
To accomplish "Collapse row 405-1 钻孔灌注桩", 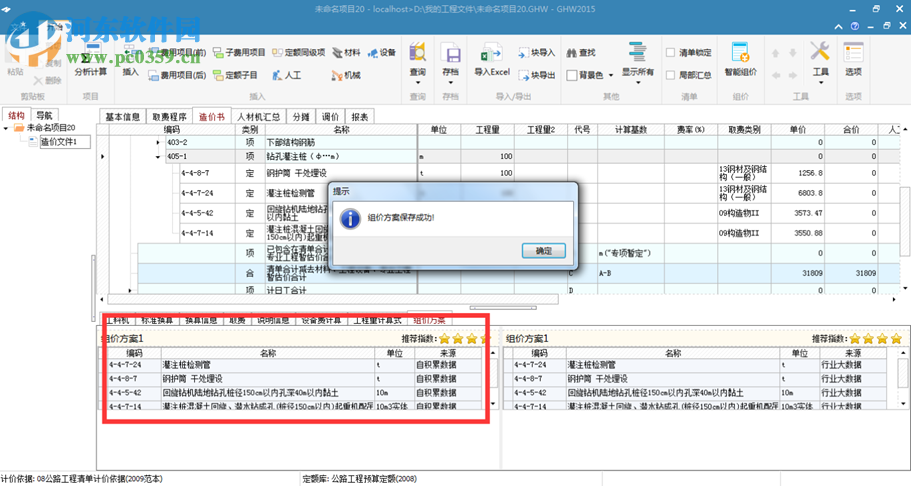I will [x=157, y=157].
